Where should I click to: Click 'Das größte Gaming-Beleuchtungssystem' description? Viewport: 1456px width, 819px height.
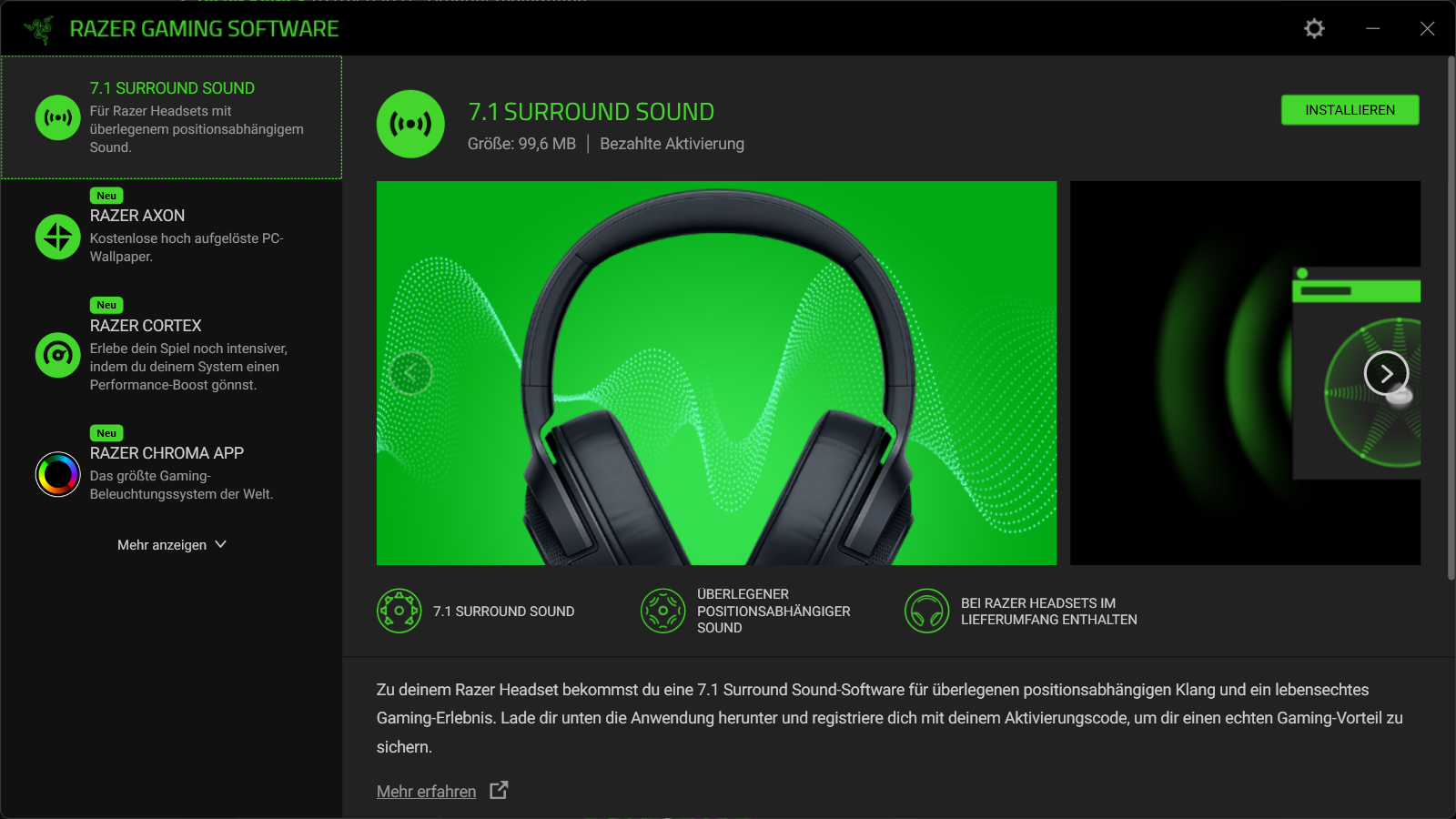(181, 485)
